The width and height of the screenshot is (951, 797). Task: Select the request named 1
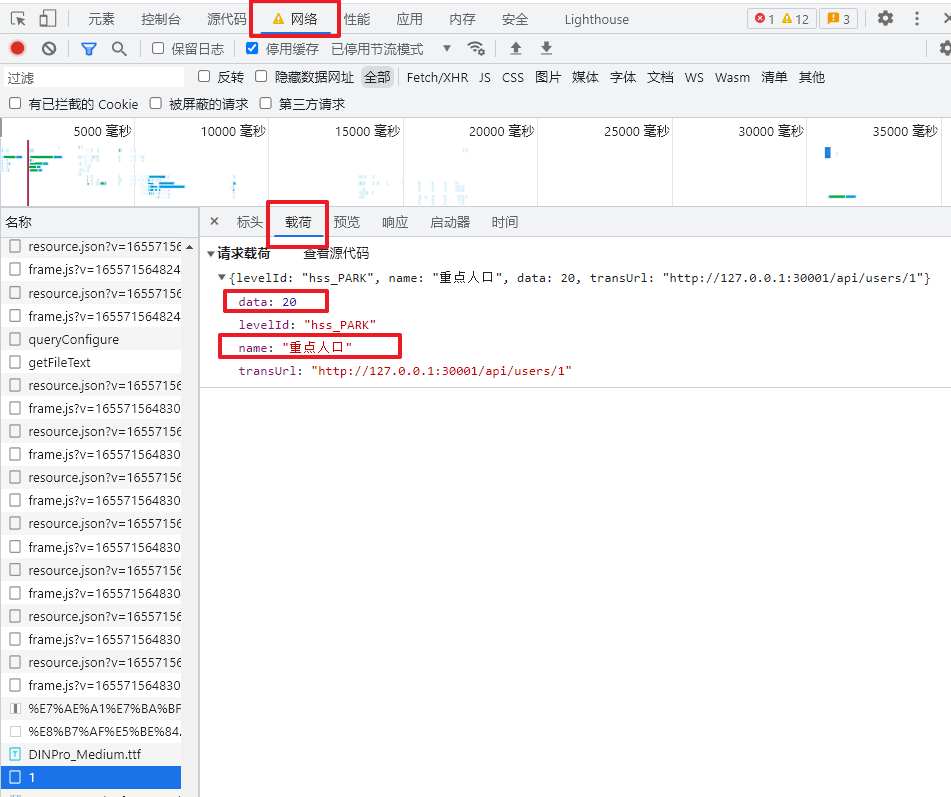click(91, 777)
